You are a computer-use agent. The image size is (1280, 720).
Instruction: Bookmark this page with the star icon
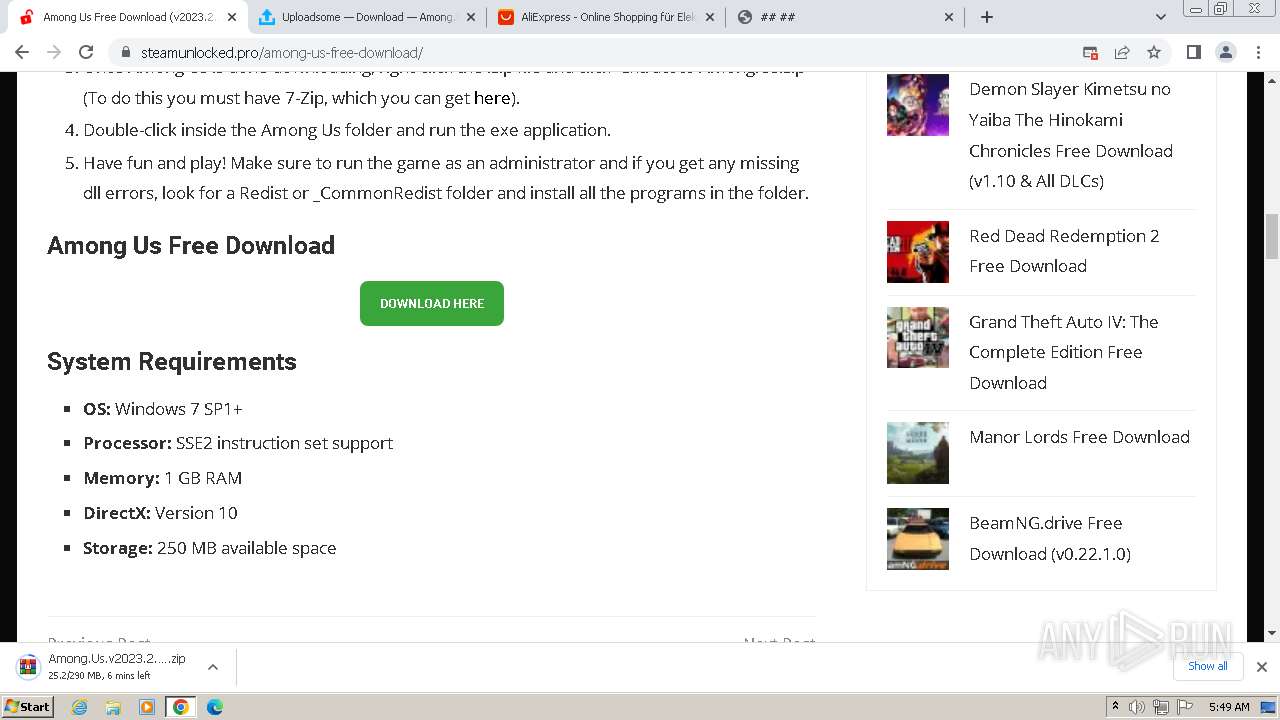(x=1154, y=53)
